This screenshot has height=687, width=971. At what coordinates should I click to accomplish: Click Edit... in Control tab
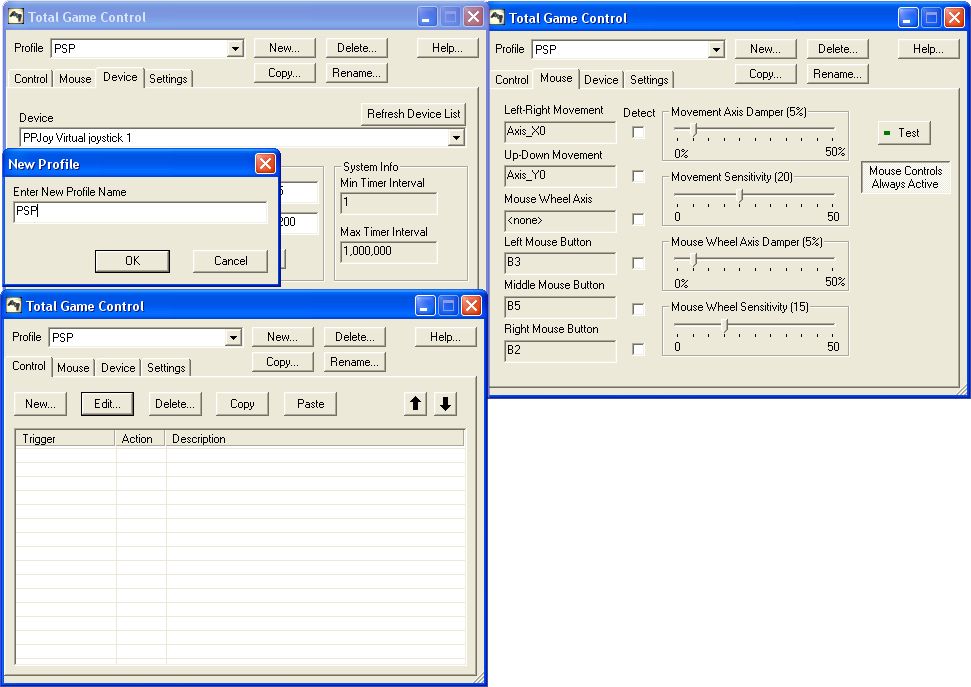107,404
